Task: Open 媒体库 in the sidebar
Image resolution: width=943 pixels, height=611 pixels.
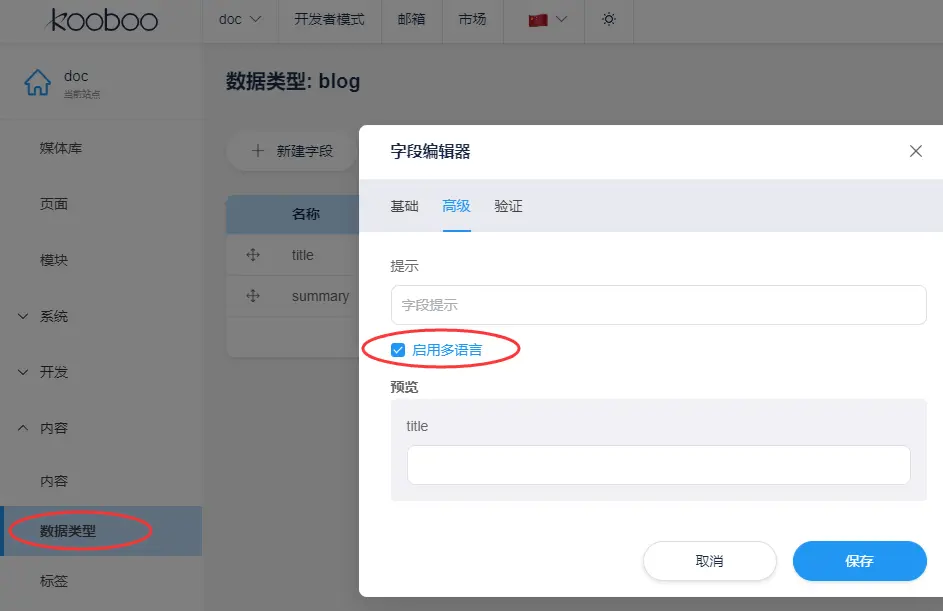Action: coord(61,148)
